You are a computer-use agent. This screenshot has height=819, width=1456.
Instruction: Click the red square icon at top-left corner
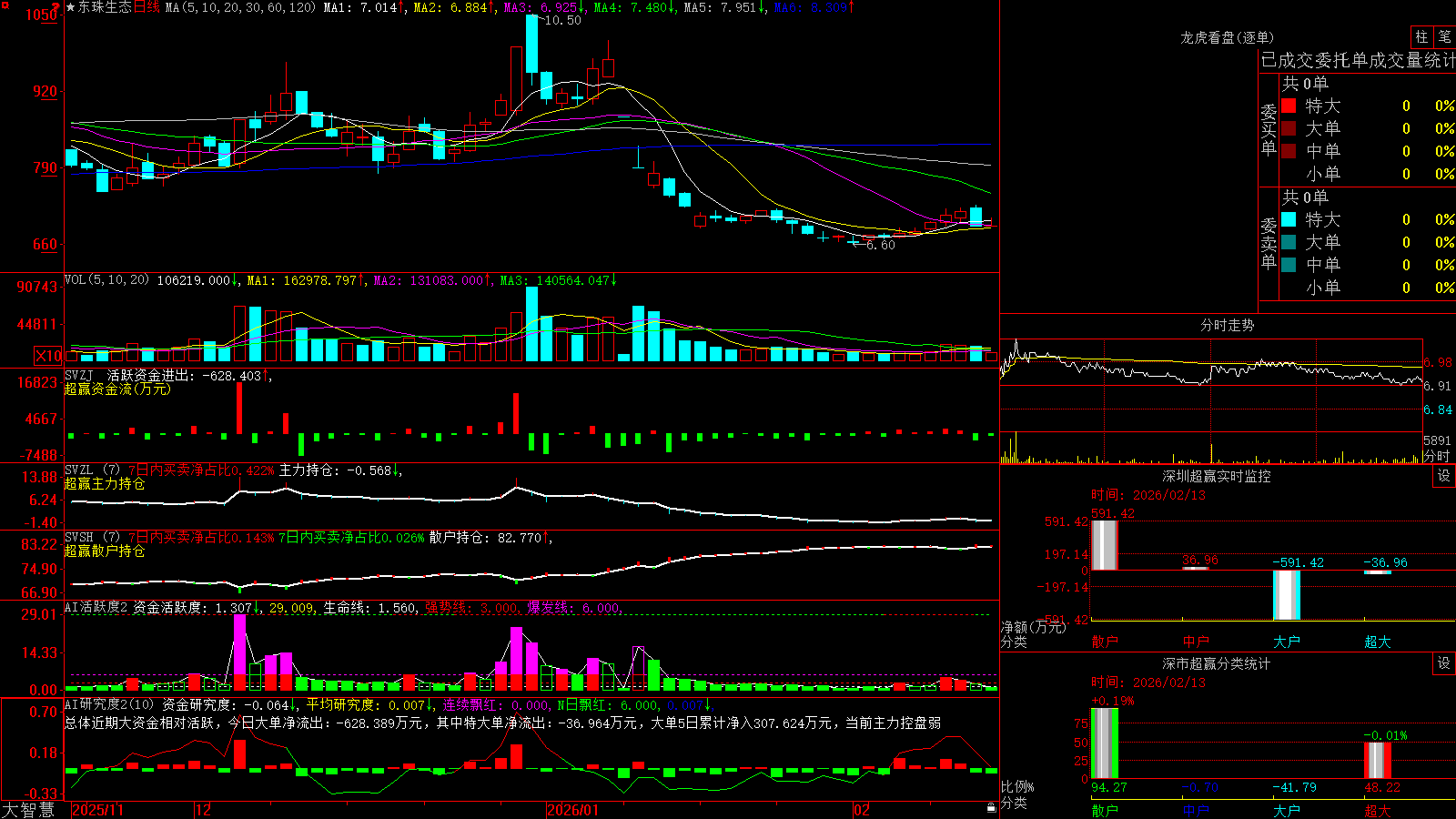tap(5, 6)
